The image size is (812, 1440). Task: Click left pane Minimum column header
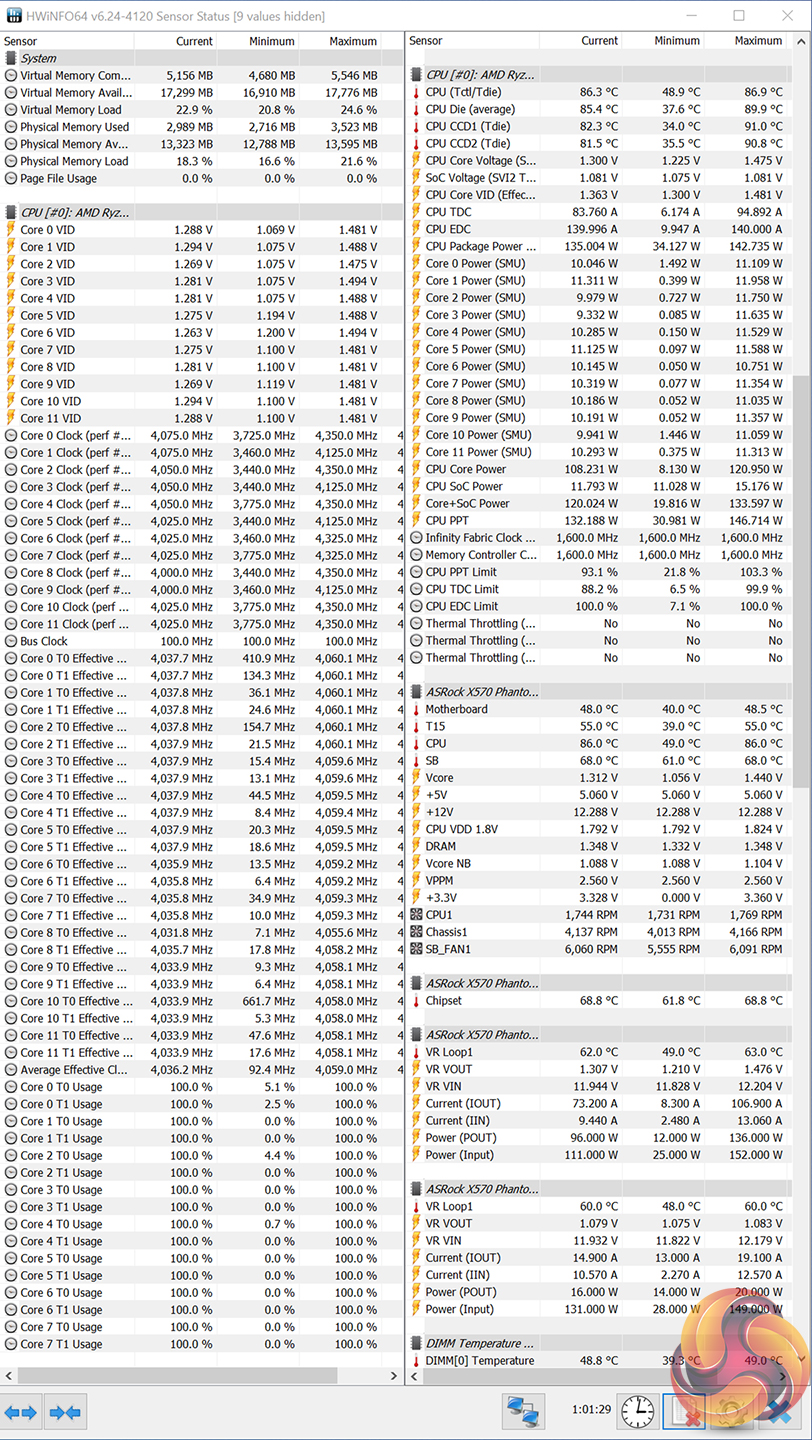(x=258, y=41)
